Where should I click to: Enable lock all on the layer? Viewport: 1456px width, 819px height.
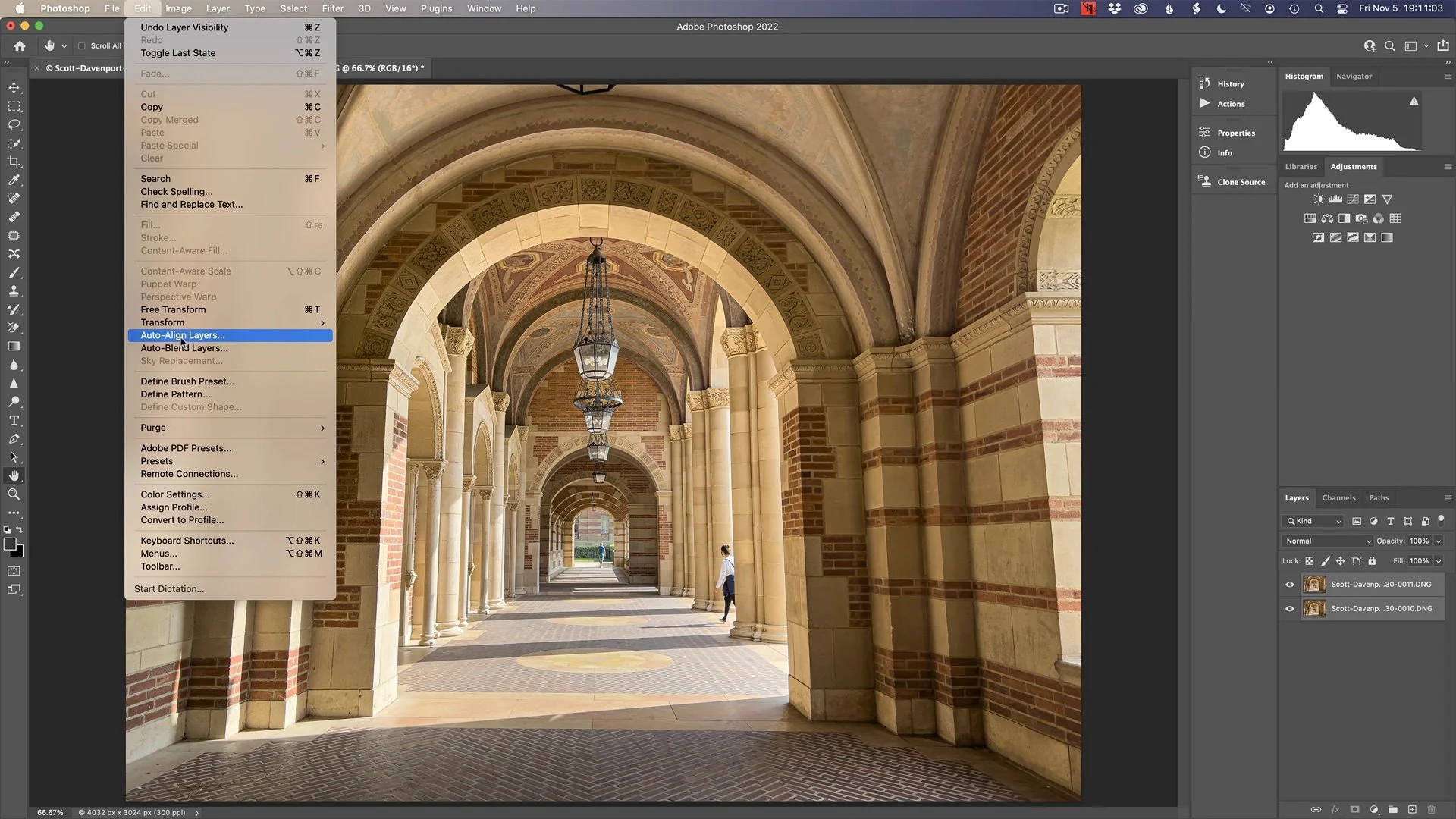1372,561
